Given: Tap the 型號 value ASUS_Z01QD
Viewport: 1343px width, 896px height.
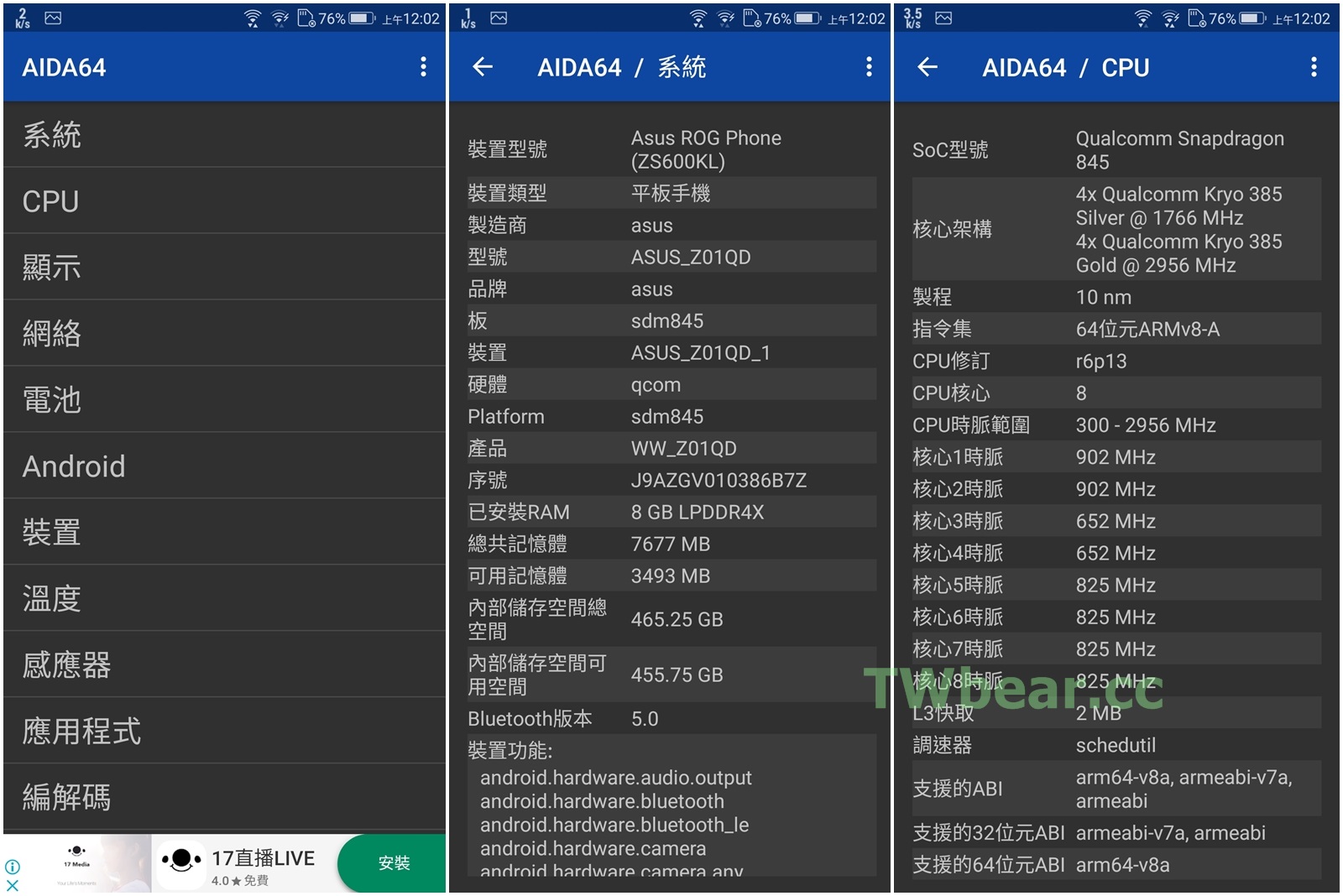Looking at the screenshot, I should tap(691, 257).
